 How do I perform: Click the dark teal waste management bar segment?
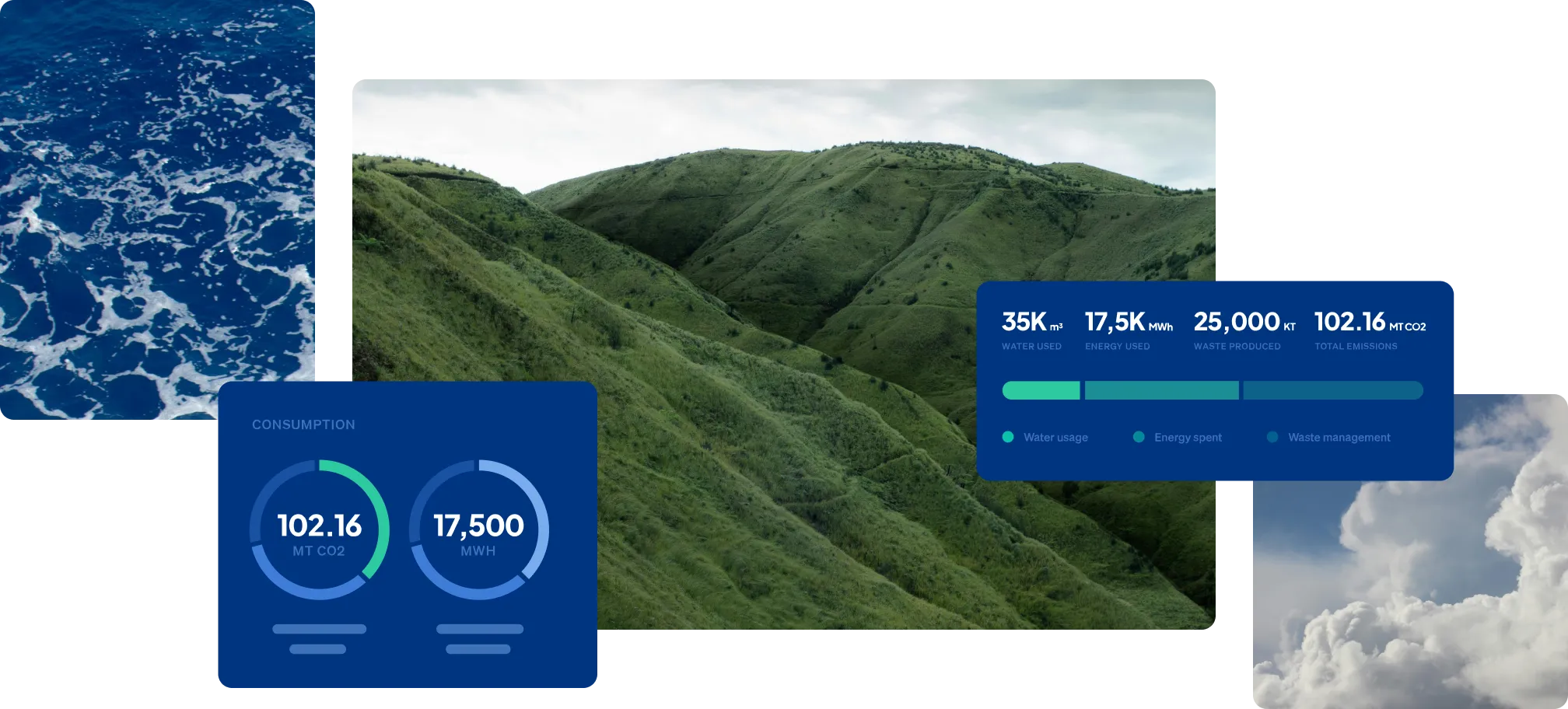(x=1333, y=390)
